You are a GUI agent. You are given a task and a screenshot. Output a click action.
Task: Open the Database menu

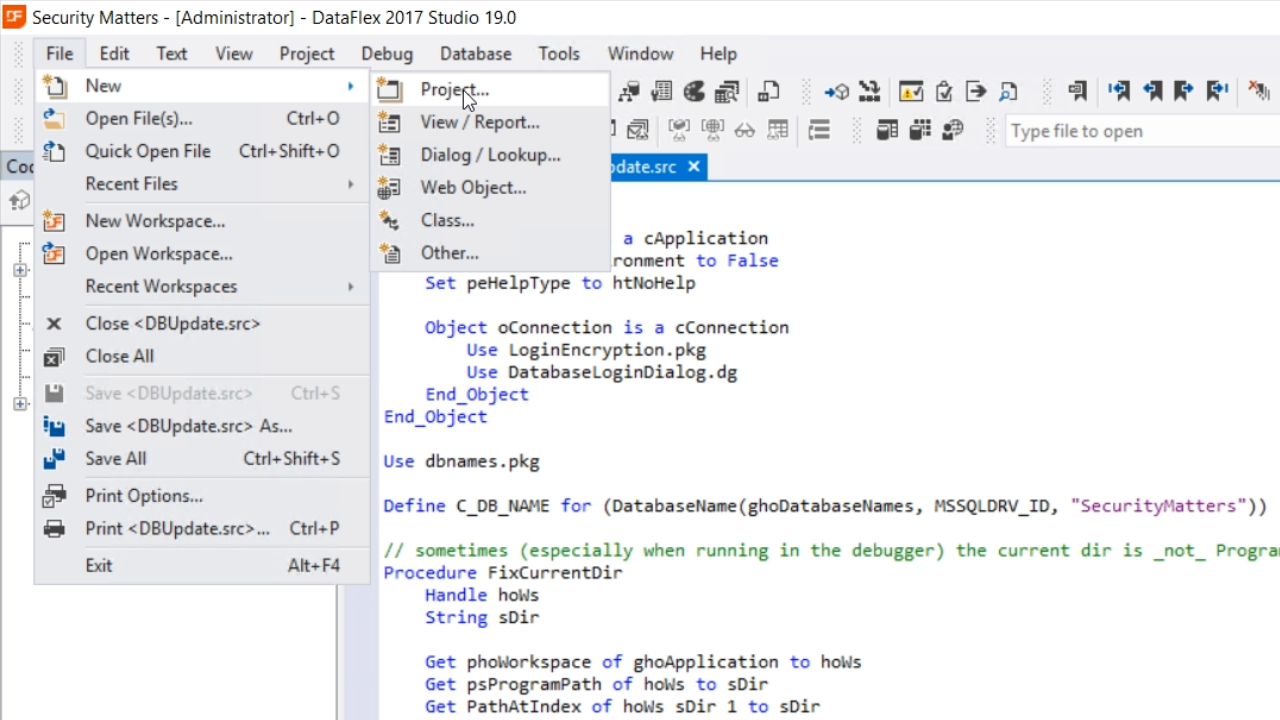[x=475, y=54]
